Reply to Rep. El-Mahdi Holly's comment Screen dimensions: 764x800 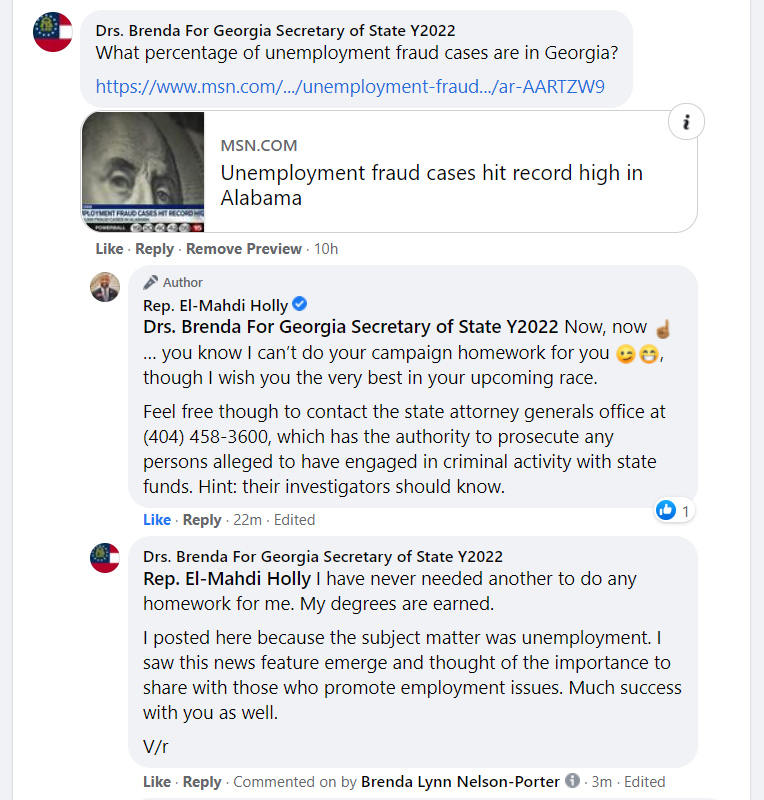point(202,520)
